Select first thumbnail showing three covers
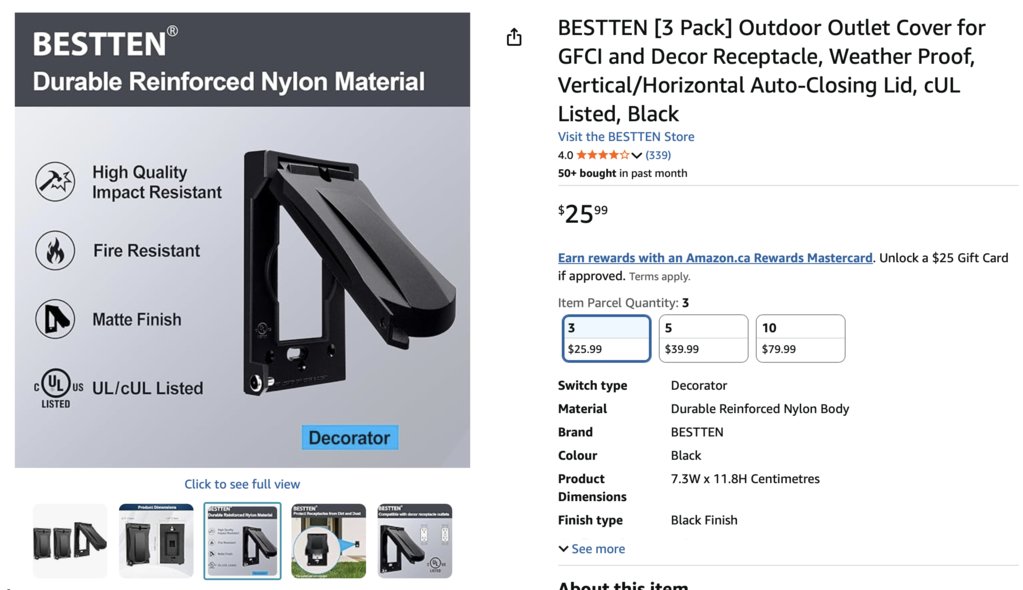 click(x=70, y=541)
